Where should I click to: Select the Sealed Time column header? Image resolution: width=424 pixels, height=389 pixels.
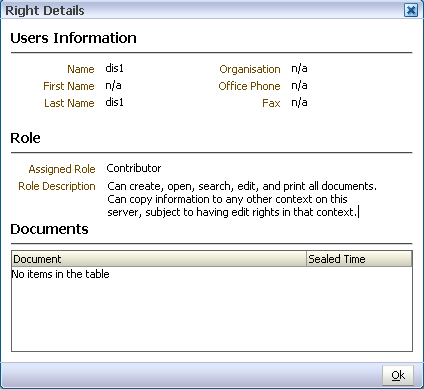(x=359, y=259)
